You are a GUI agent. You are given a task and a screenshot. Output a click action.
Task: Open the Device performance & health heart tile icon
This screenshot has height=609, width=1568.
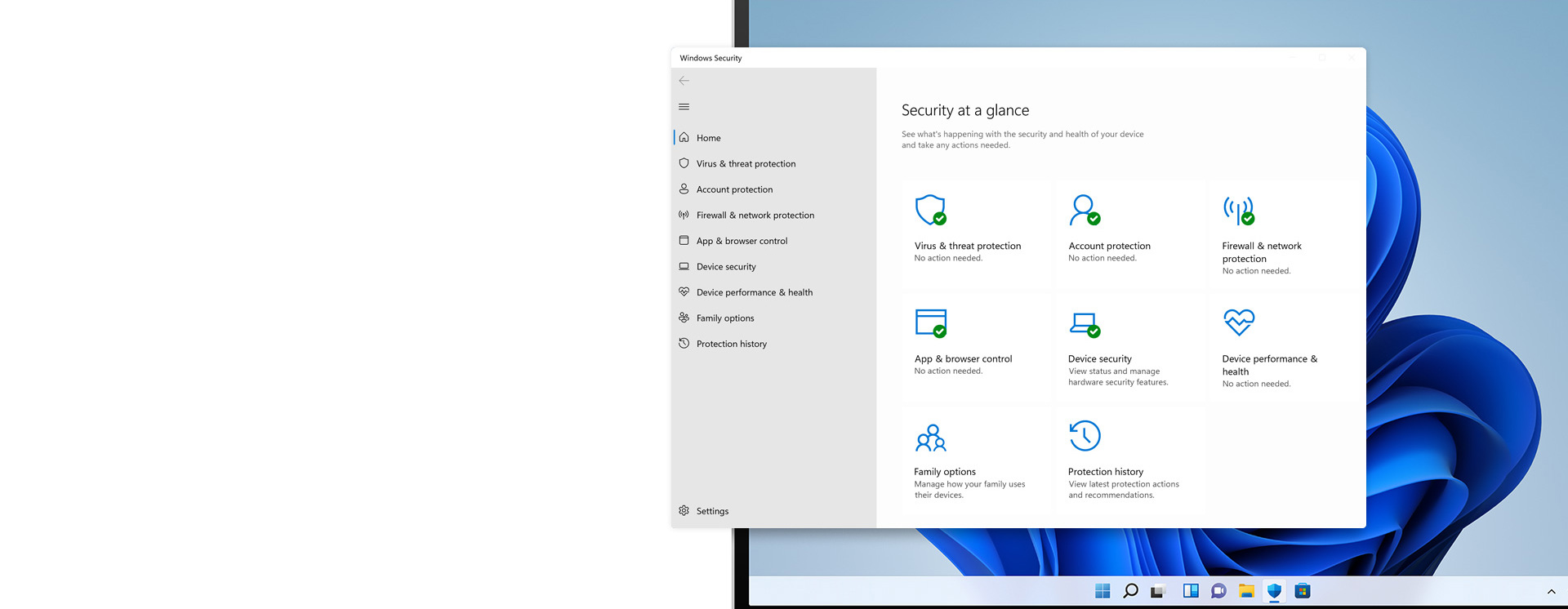click(1239, 322)
